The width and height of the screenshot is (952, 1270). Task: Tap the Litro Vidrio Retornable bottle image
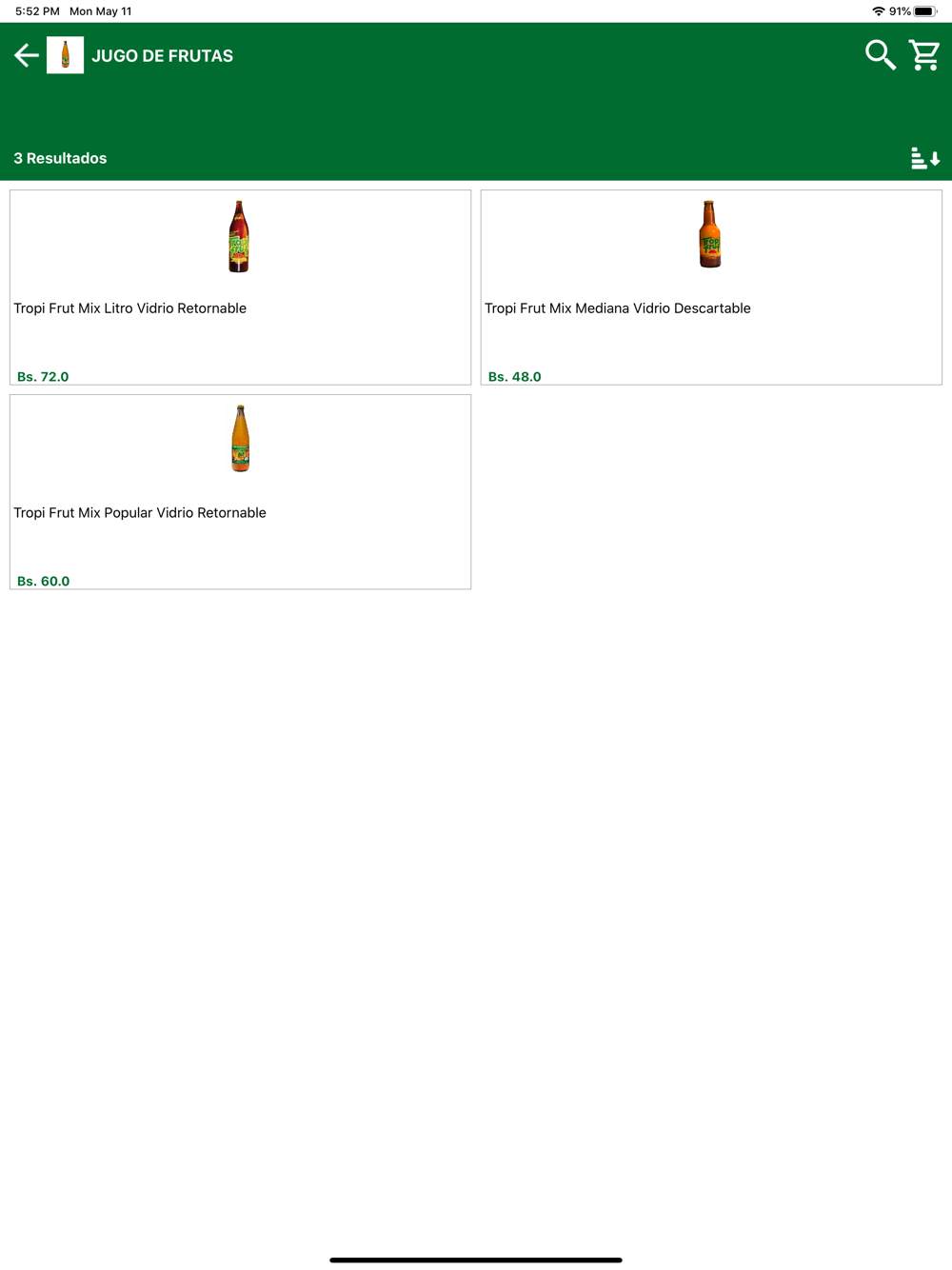tap(239, 236)
